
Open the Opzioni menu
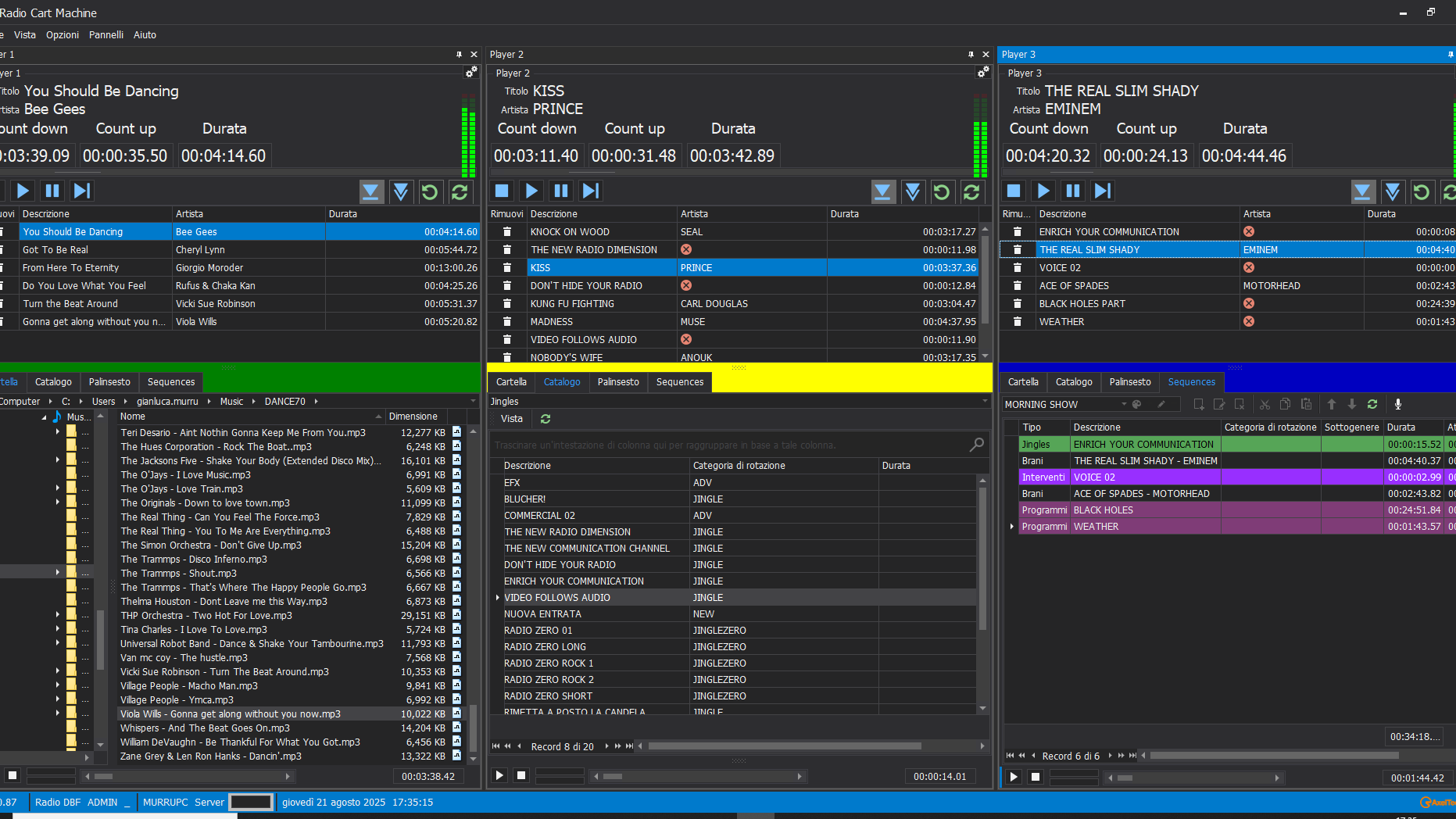pyautogui.click(x=63, y=34)
